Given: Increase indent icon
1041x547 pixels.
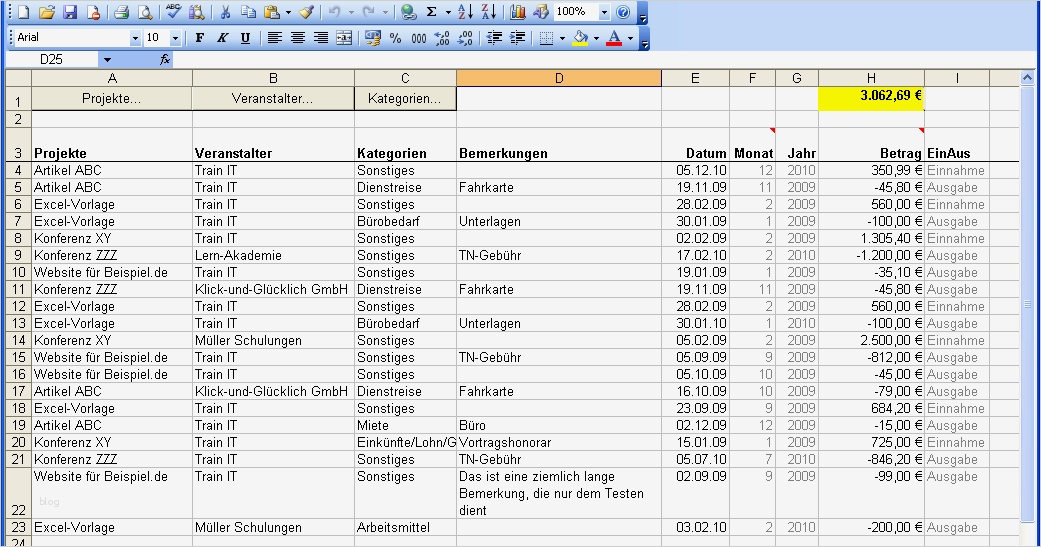Looking at the screenshot, I should (517, 38).
